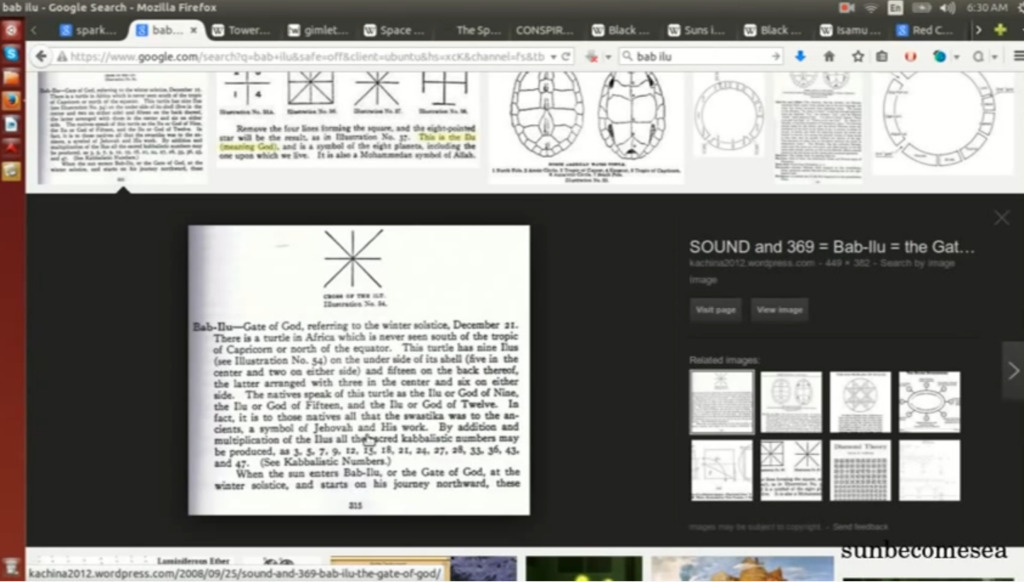The width and height of the screenshot is (1024, 582).
Task: Click the 'View image' button
Action: tap(779, 310)
